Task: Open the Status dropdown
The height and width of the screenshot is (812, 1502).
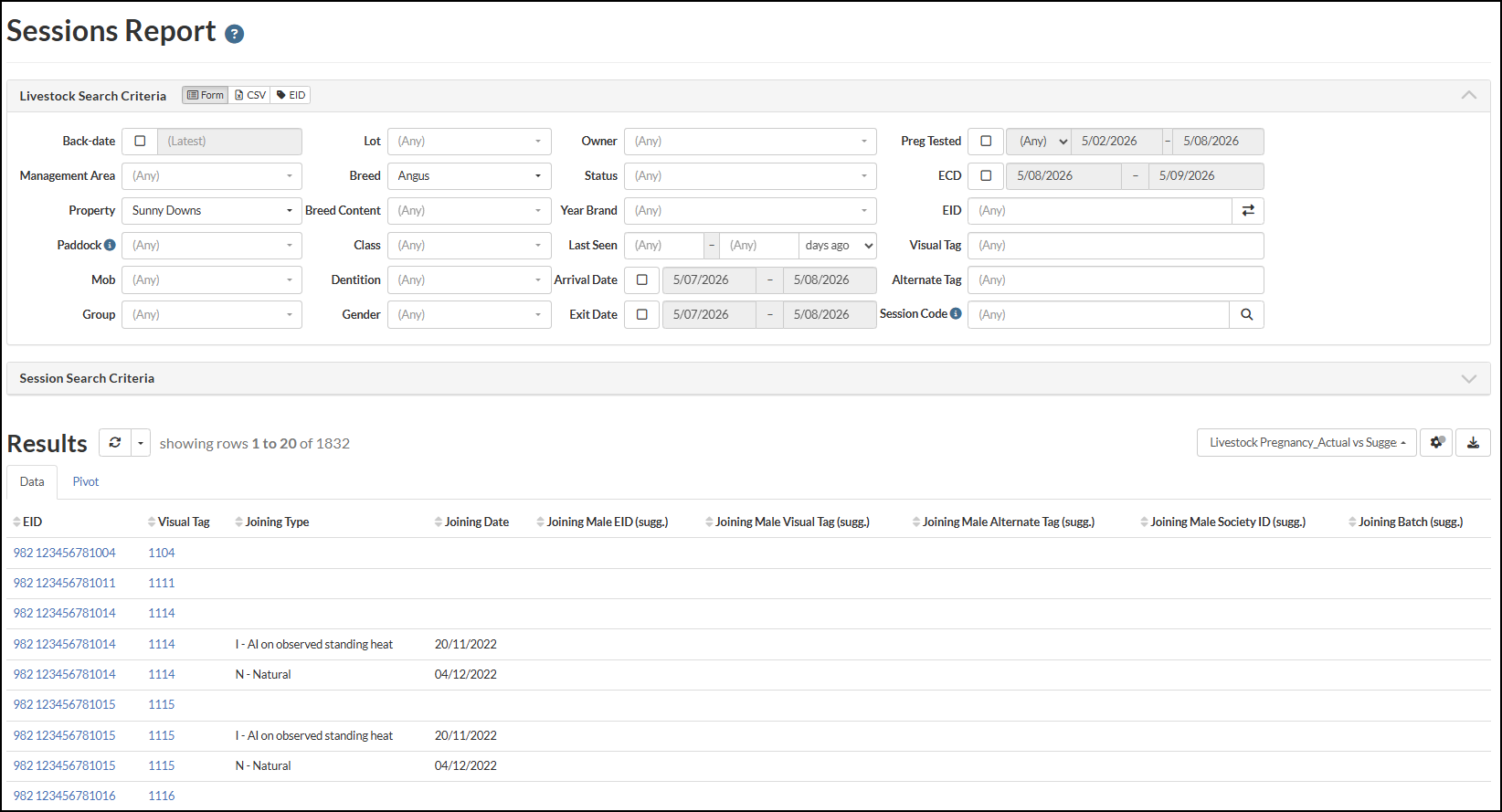Action: click(x=751, y=176)
